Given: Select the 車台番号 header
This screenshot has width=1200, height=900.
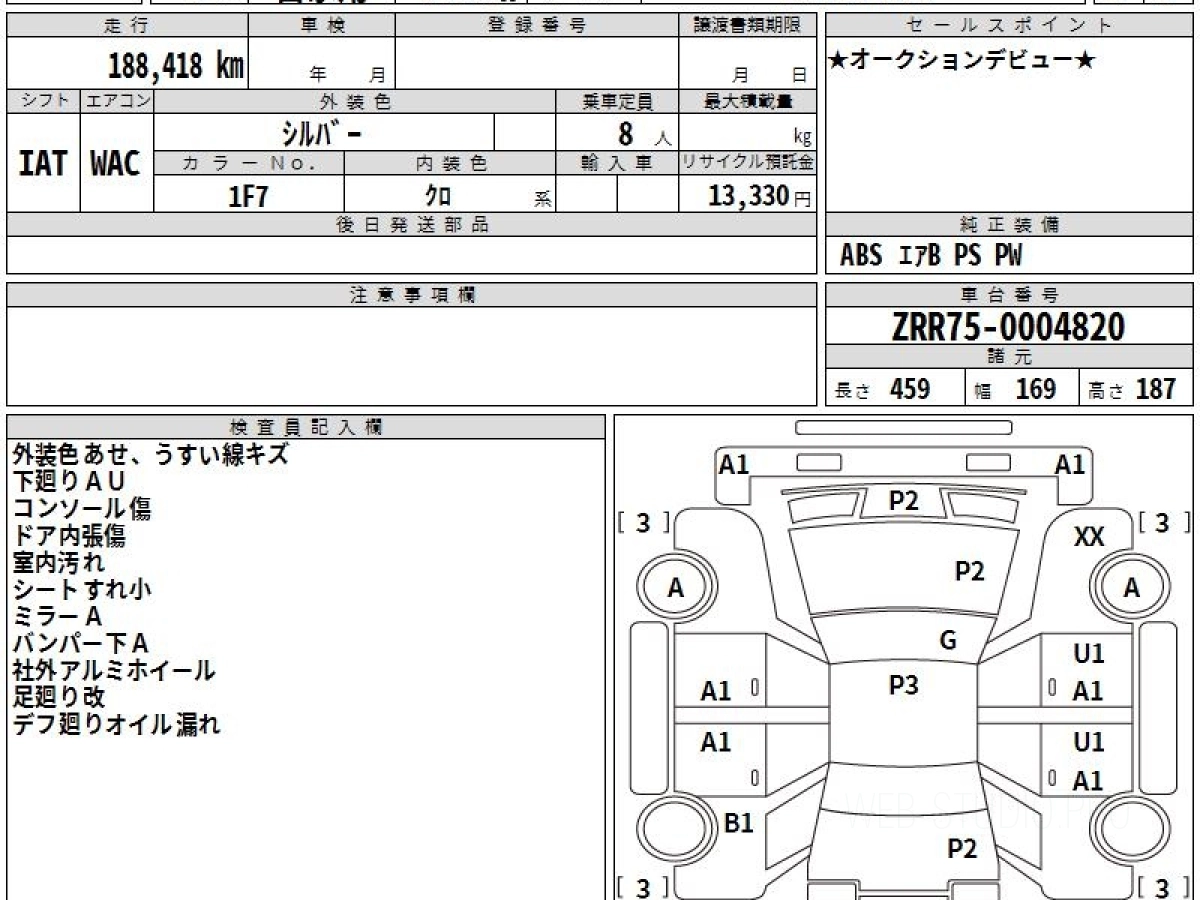Looking at the screenshot, I should (1010, 295).
